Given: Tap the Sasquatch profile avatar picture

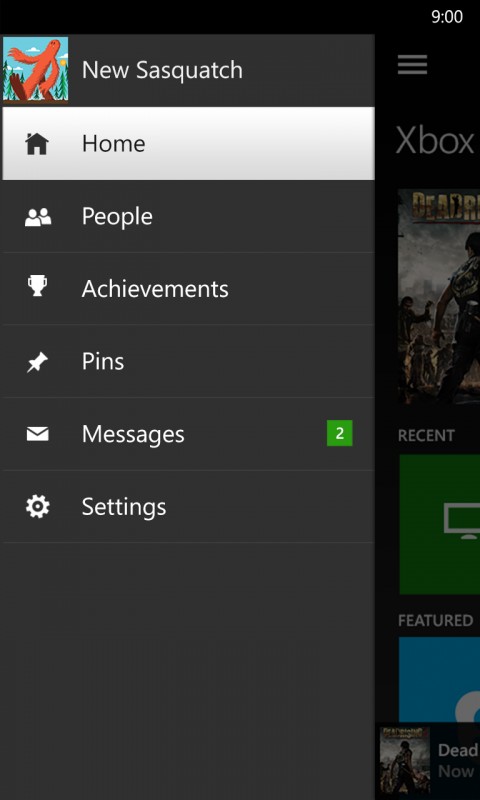Looking at the screenshot, I should pos(35,70).
